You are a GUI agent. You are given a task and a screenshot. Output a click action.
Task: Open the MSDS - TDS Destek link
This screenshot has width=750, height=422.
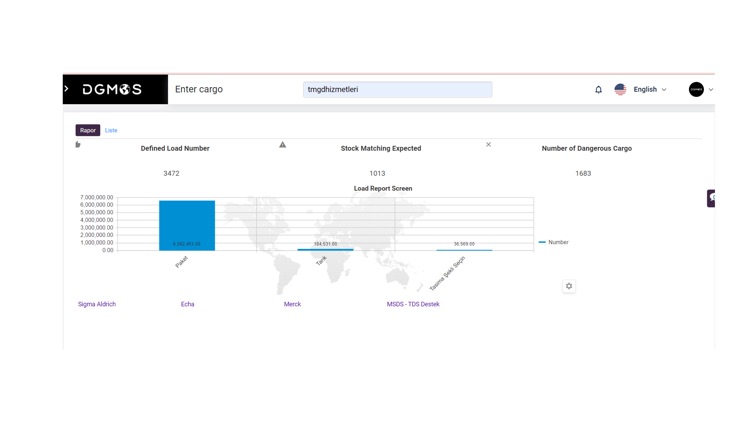pyautogui.click(x=413, y=304)
